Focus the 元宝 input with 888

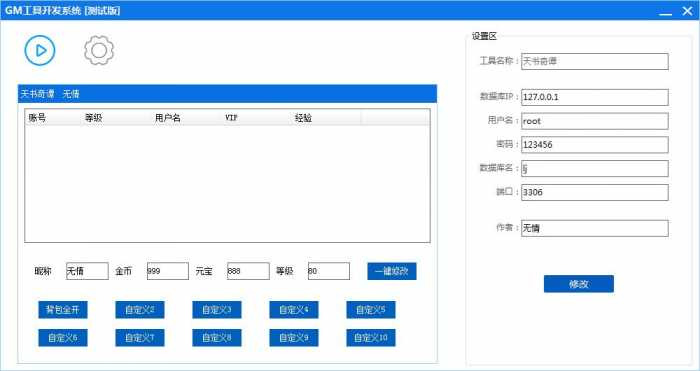tap(248, 271)
